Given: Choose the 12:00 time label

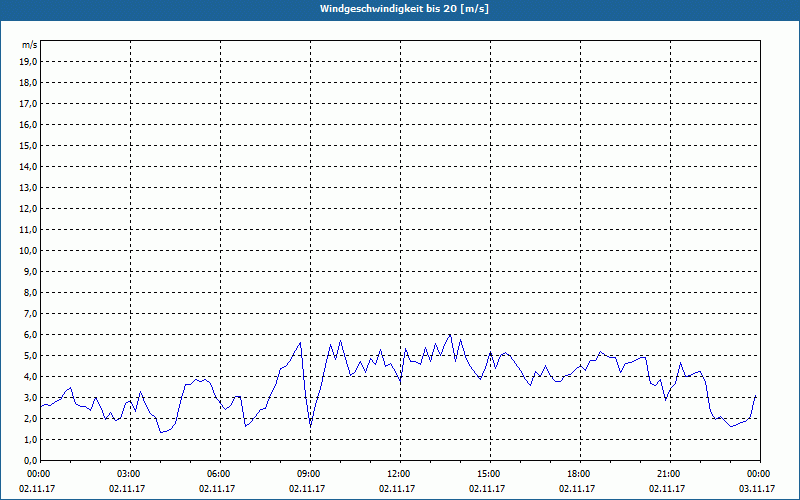Looking at the screenshot, I should (399, 474).
